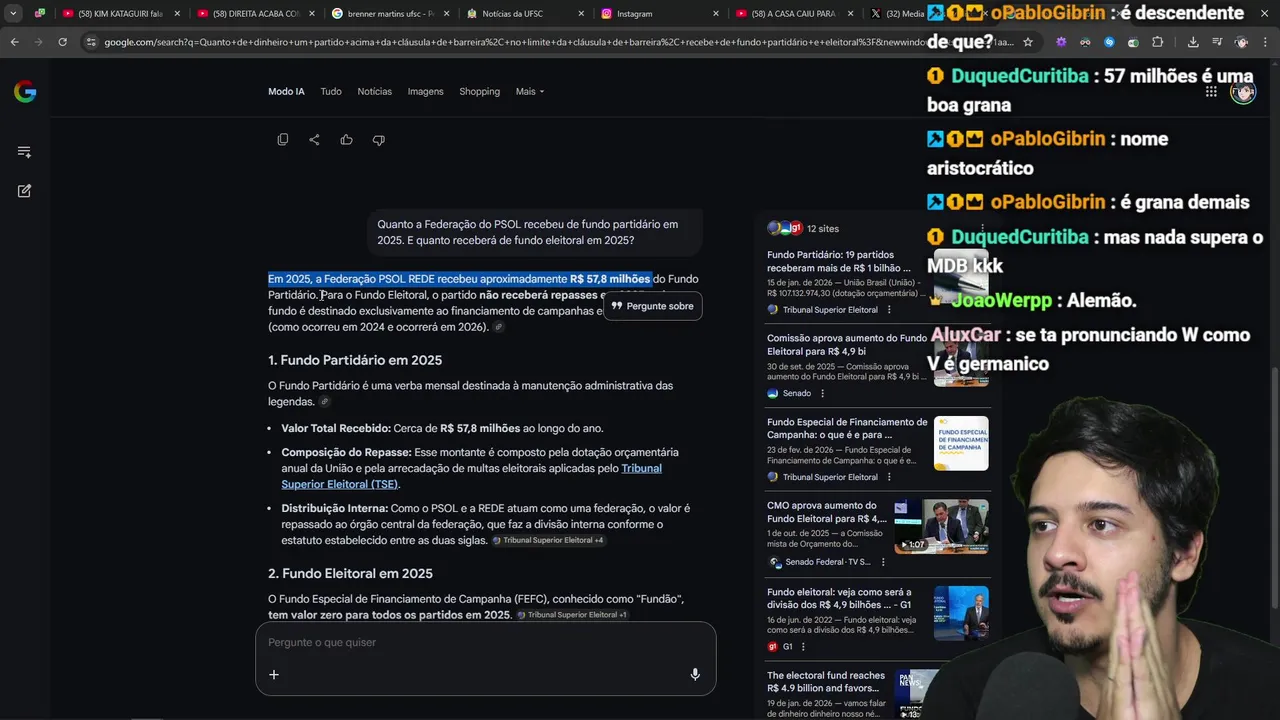Open the DIREITA ACABA YouTube browser tab

[x=256, y=14]
